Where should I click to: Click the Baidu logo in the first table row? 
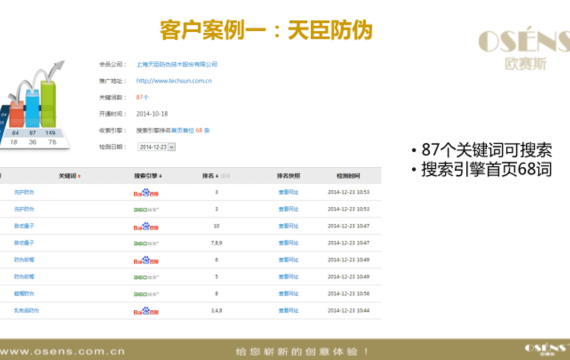pyautogui.click(x=146, y=193)
